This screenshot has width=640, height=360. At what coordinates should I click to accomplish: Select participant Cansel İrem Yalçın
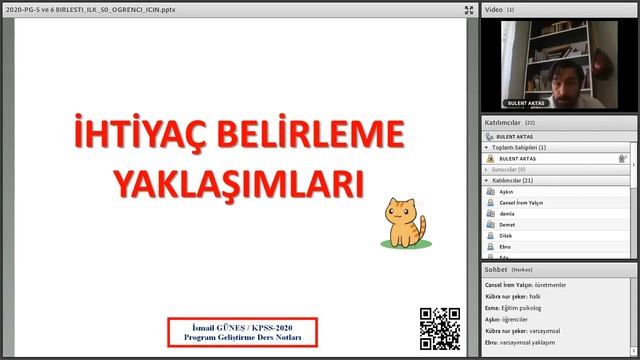(x=556, y=202)
